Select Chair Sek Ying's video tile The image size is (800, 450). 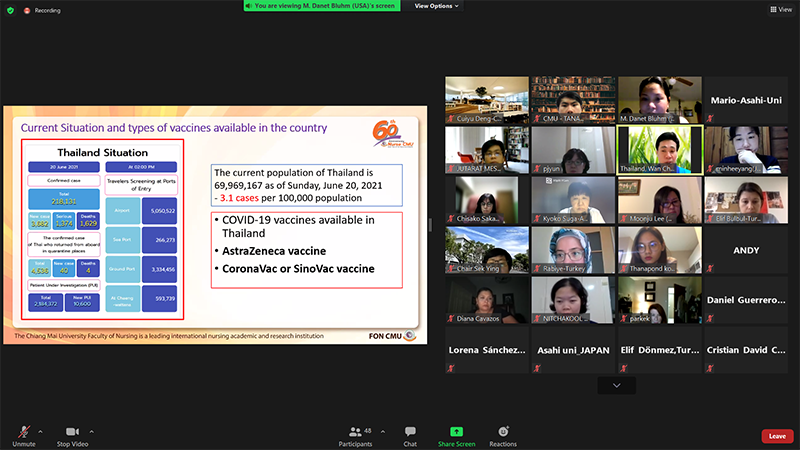coord(487,250)
